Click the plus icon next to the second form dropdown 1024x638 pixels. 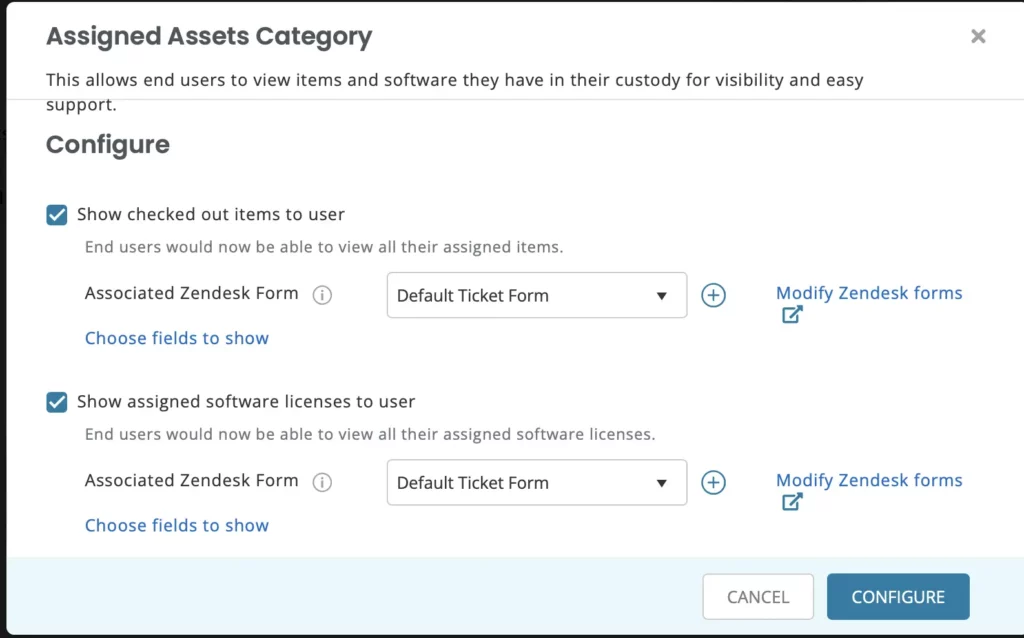pos(713,482)
